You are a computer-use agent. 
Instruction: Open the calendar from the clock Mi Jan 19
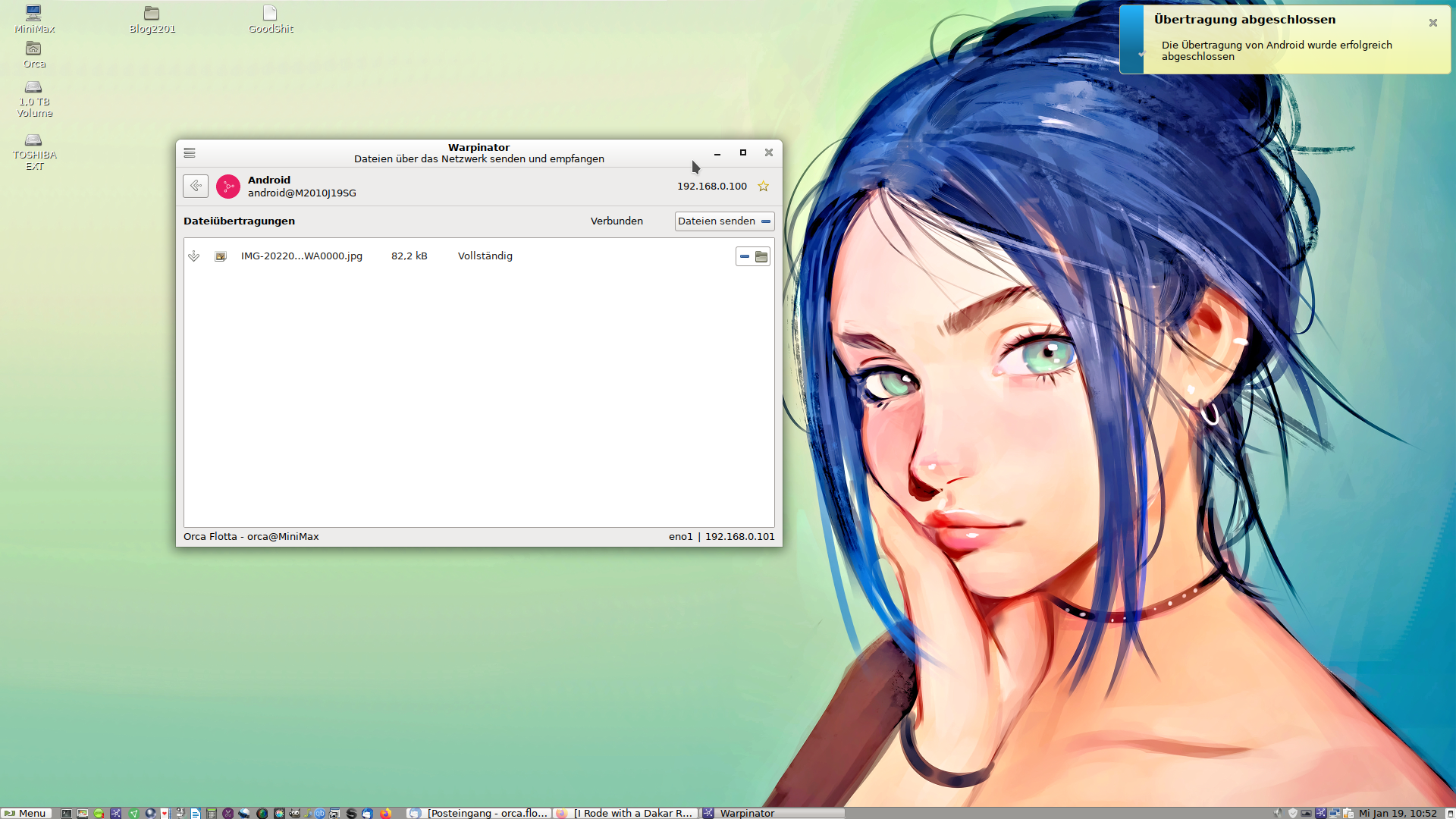[x=1398, y=813]
